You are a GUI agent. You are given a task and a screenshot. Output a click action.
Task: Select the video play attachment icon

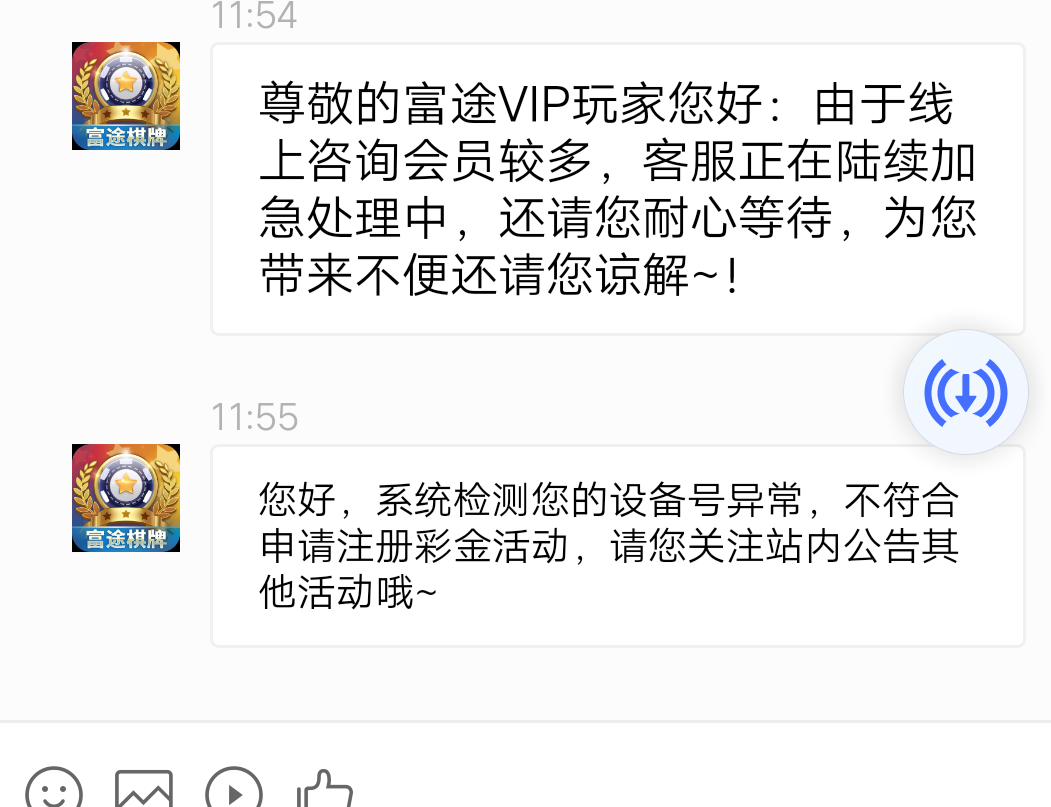tap(234, 790)
